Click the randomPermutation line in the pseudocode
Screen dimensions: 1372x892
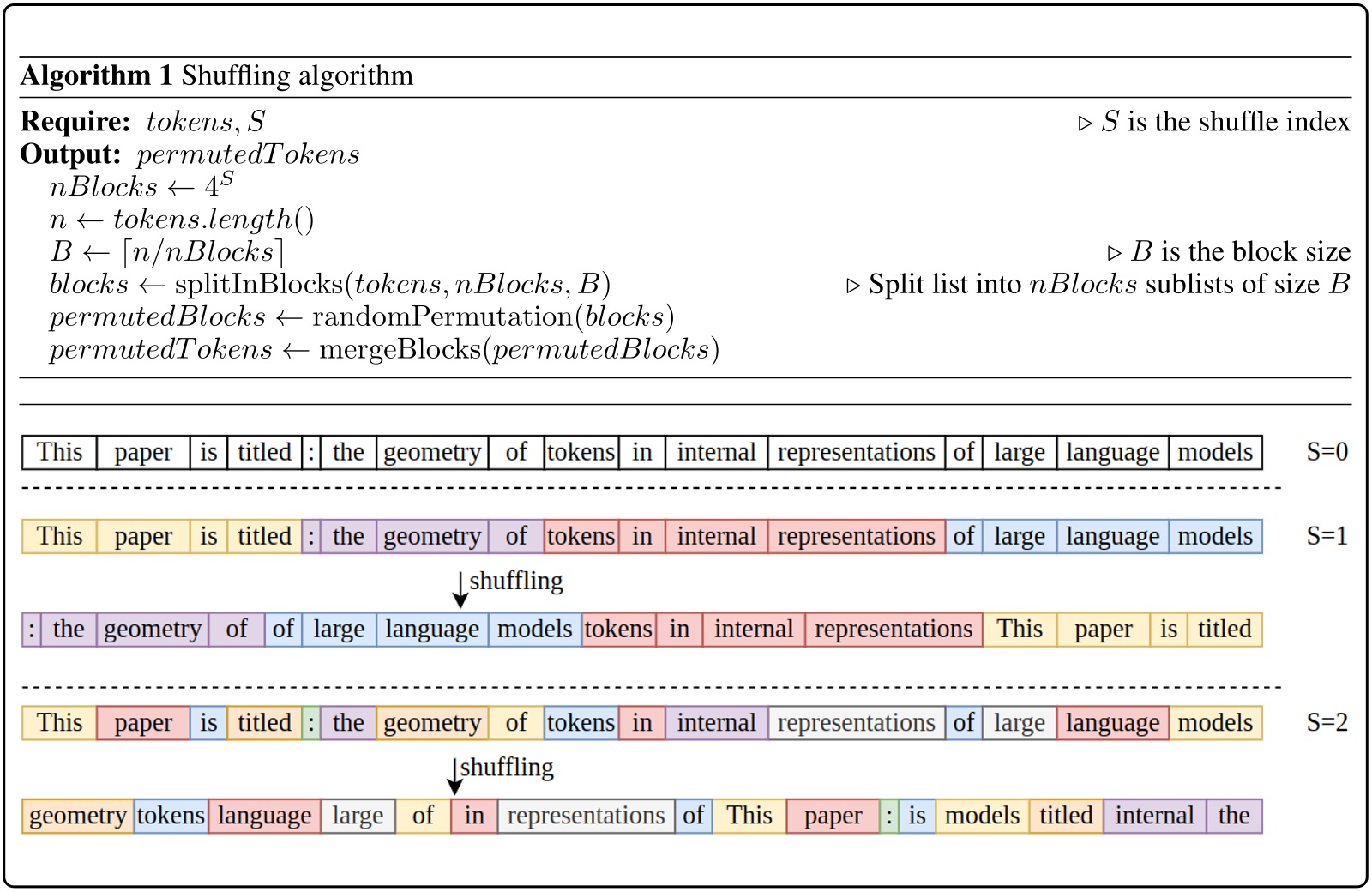pos(360,316)
